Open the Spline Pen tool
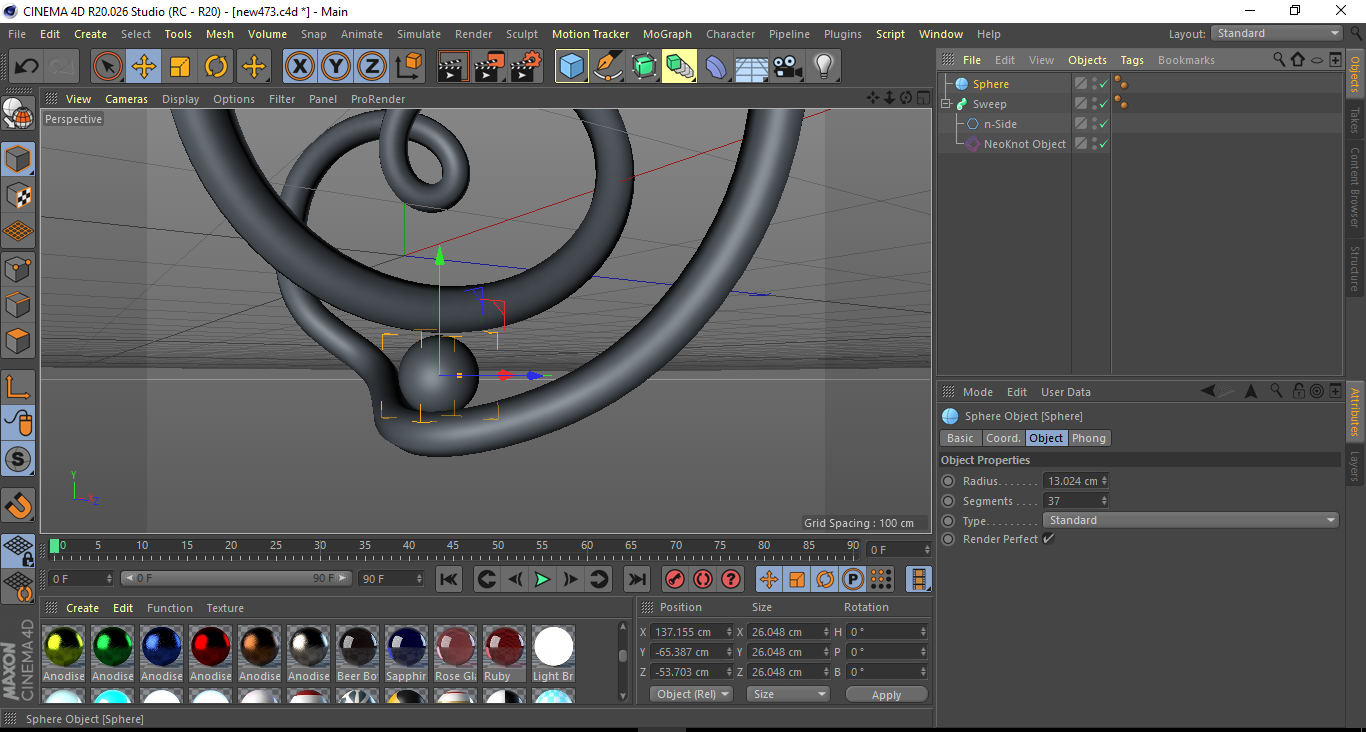This screenshot has height=732, width=1366. pyautogui.click(x=608, y=67)
